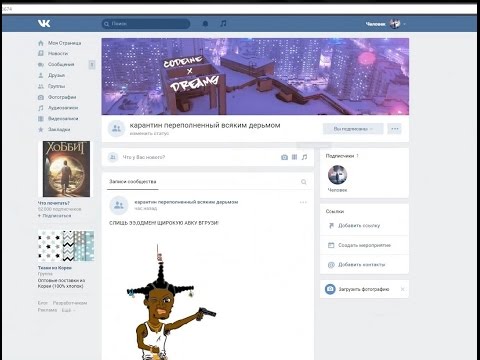Attach a photo via camera icon
Image resolution: width=480 pixels, height=360 pixels.
tap(284, 157)
